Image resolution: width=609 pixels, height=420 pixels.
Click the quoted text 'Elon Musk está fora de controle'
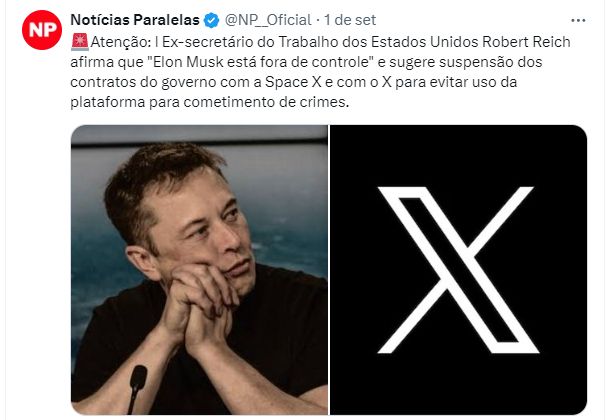261,62
